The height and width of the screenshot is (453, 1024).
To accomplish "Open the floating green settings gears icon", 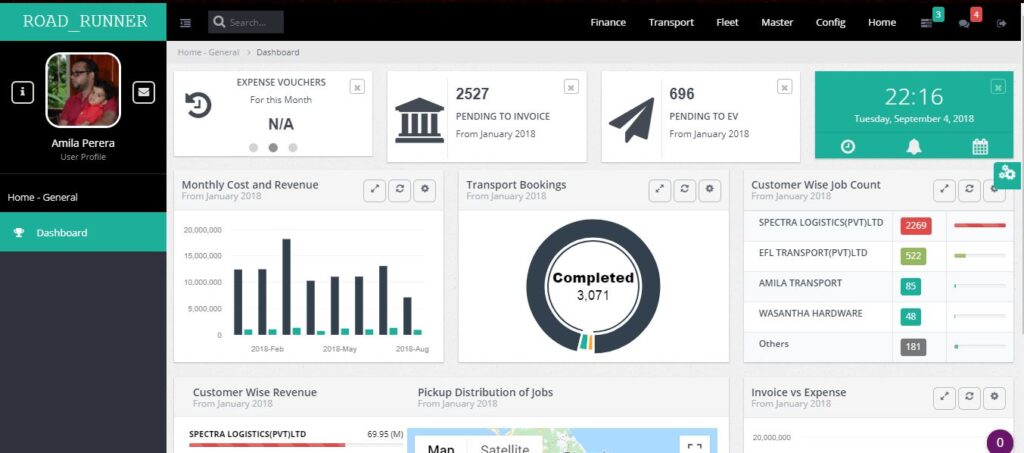I will point(1007,173).
